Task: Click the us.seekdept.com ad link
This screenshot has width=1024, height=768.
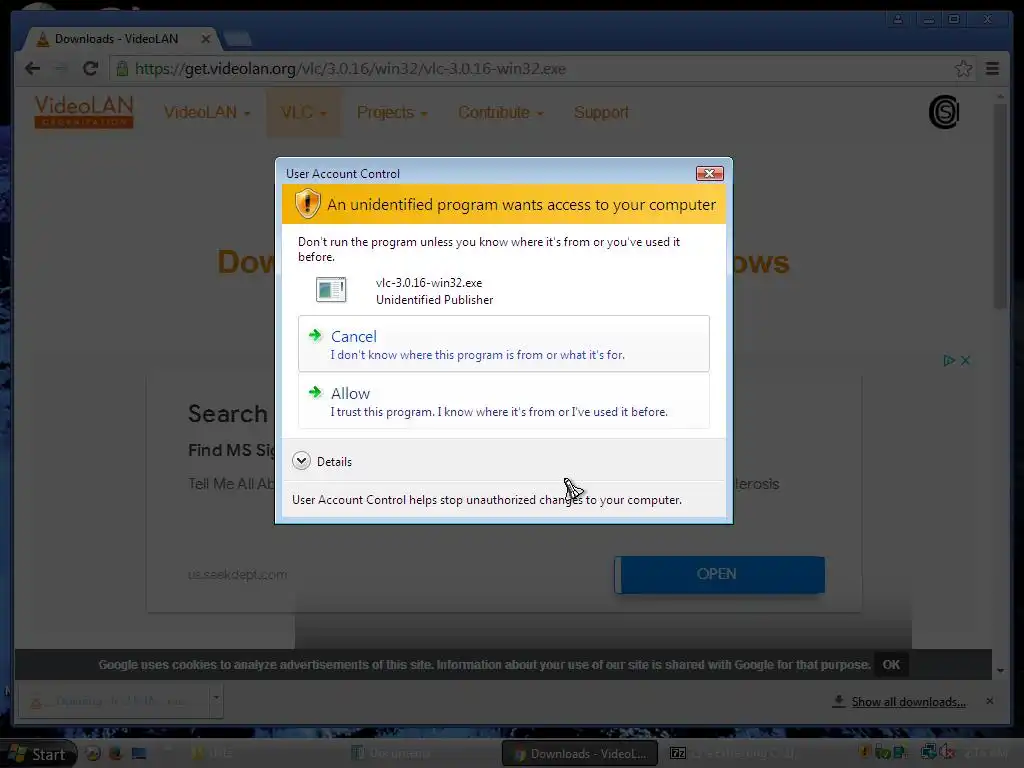Action: tap(237, 575)
